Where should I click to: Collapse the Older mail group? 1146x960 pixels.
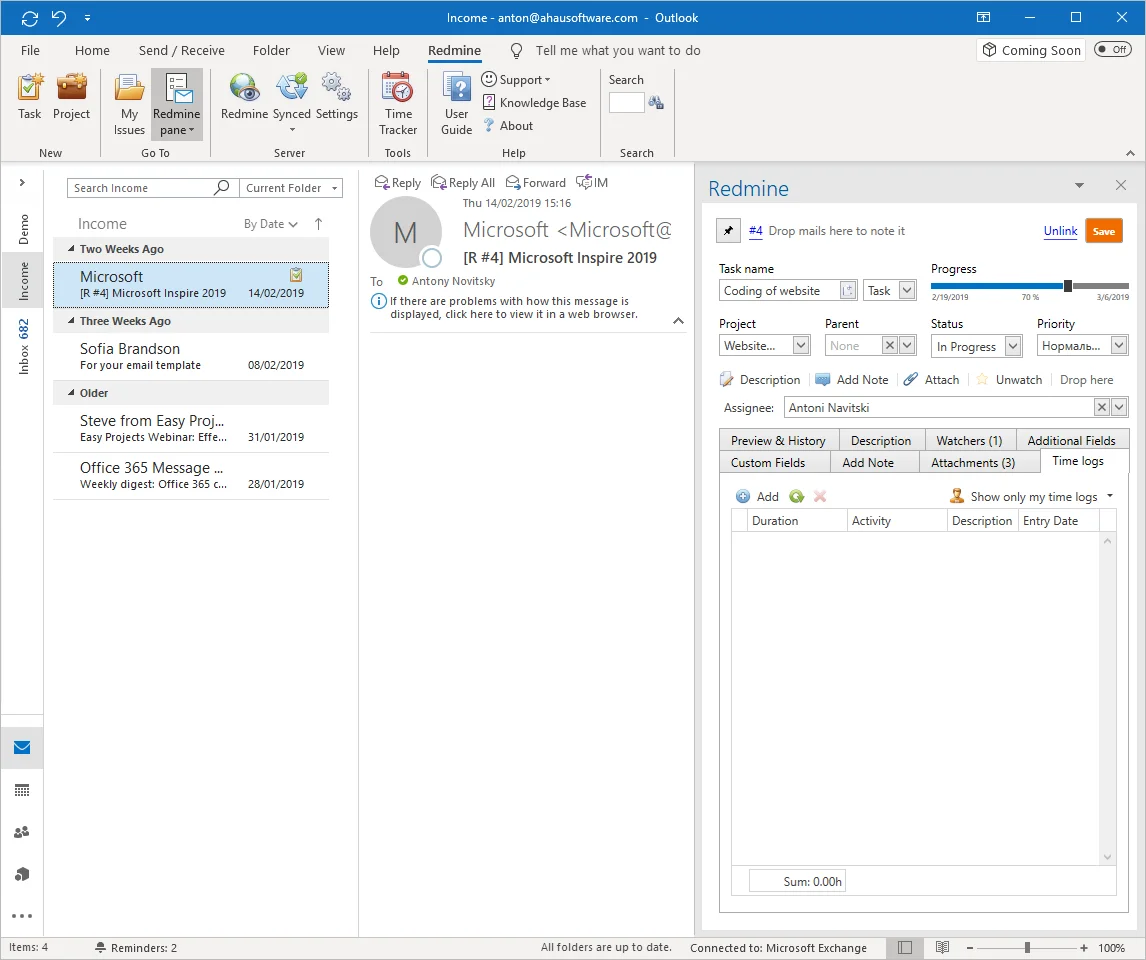[72, 393]
